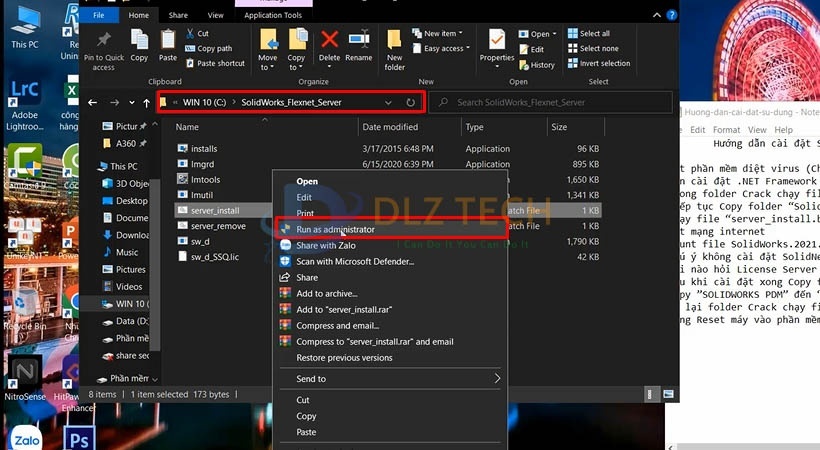Choose Run as administrator
Viewport: 820px width, 450px height.
(391, 229)
